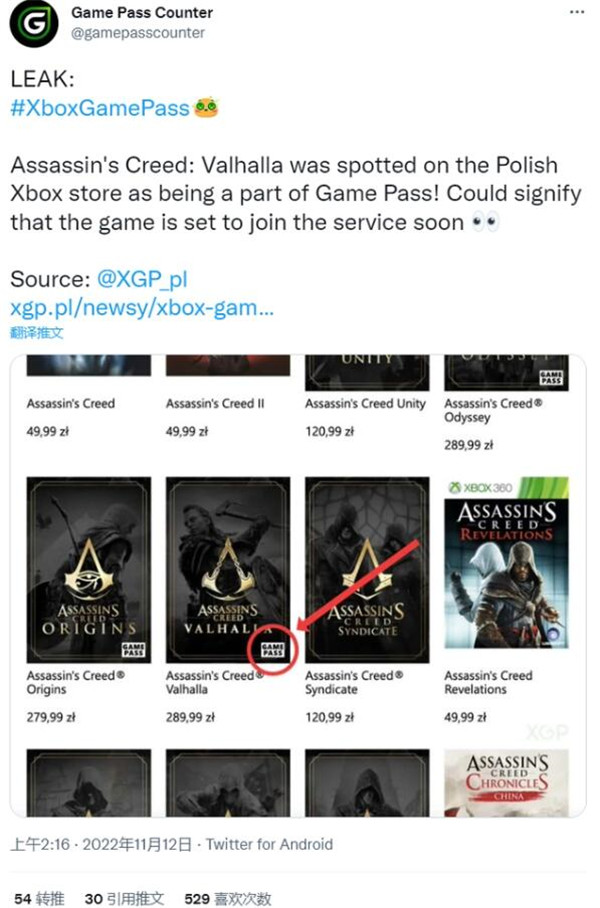Follow the xgp.pl newsy link
The height and width of the screenshot is (908, 600).
click(142, 307)
